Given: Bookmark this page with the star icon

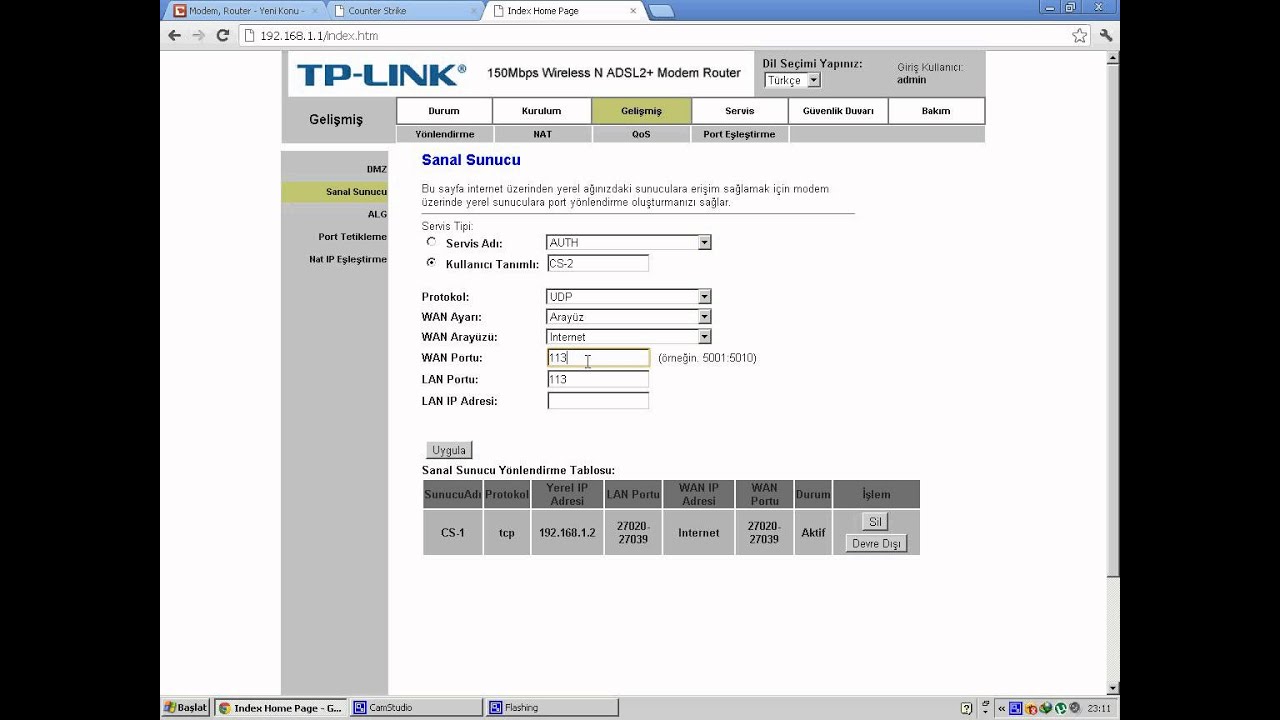Looking at the screenshot, I should tap(1080, 35).
